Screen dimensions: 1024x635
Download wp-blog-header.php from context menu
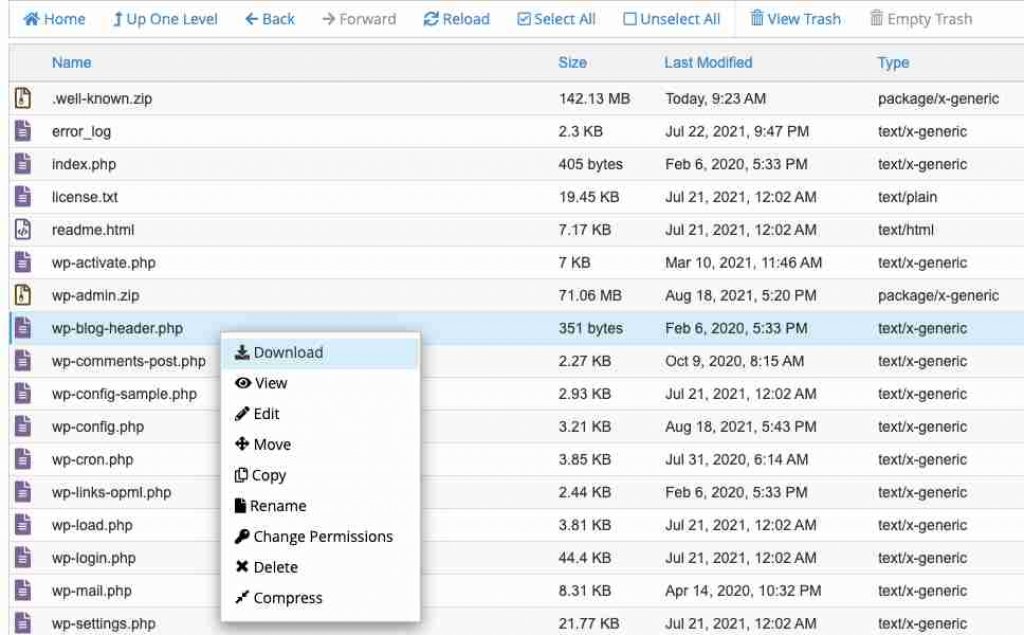(289, 352)
